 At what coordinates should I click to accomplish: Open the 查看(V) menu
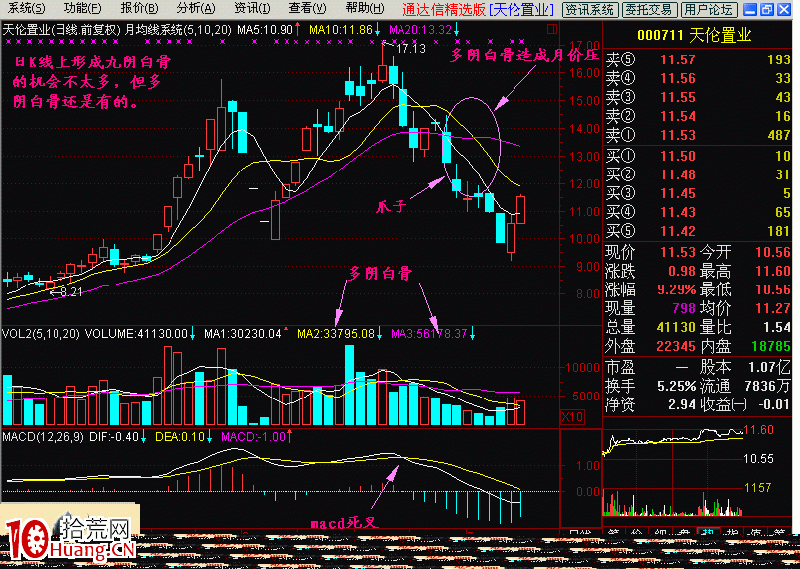pos(307,8)
